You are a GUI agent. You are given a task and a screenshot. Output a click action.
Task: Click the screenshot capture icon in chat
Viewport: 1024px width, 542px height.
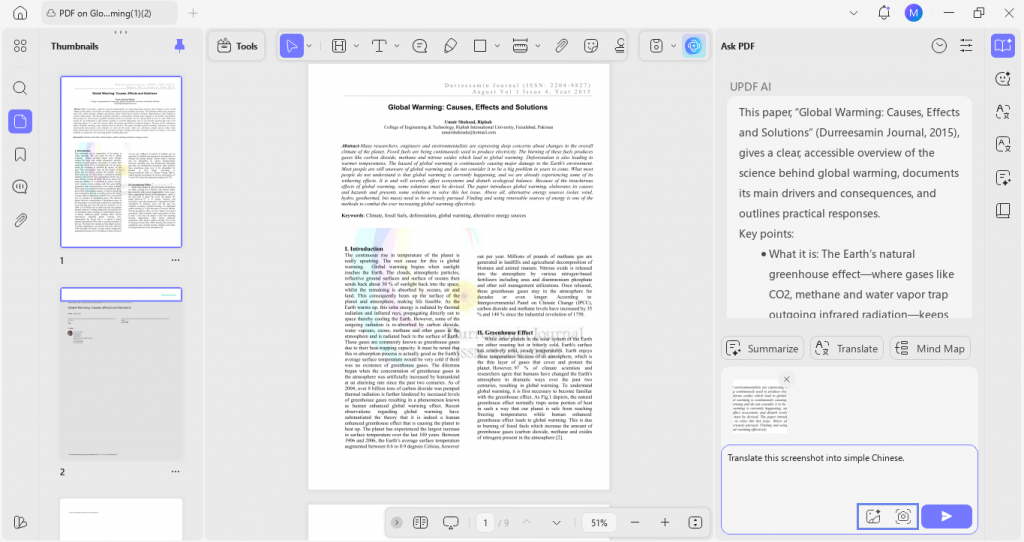pyautogui.click(x=903, y=517)
